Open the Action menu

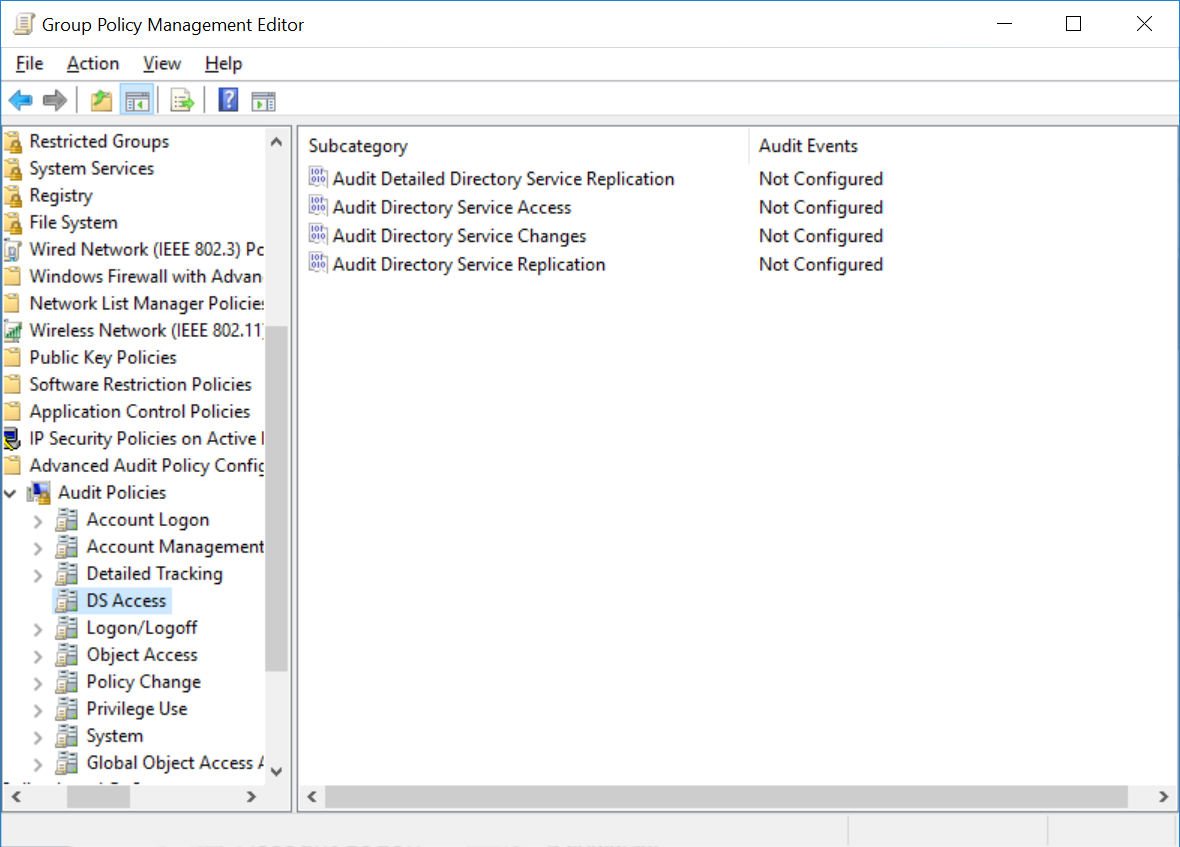tap(93, 64)
